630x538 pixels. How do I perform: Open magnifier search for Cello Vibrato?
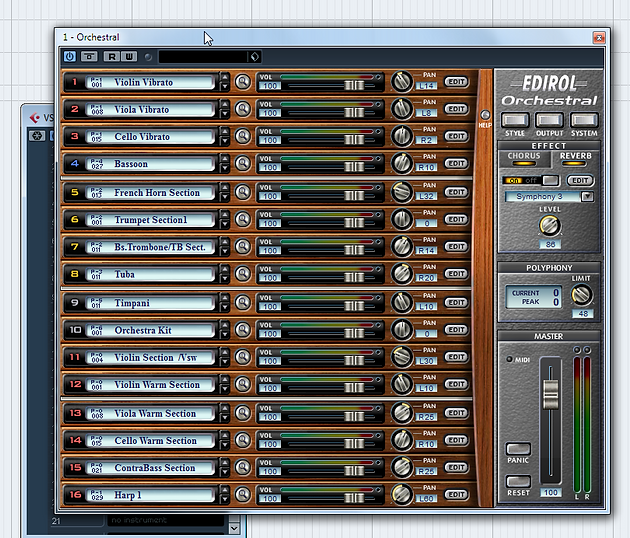(243, 136)
